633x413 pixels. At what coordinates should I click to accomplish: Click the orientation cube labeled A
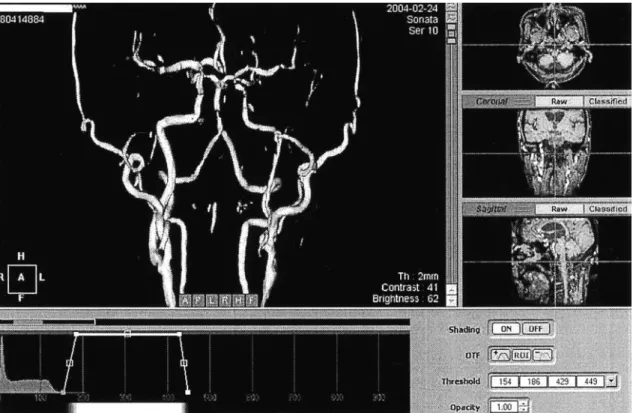[x=22, y=278]
